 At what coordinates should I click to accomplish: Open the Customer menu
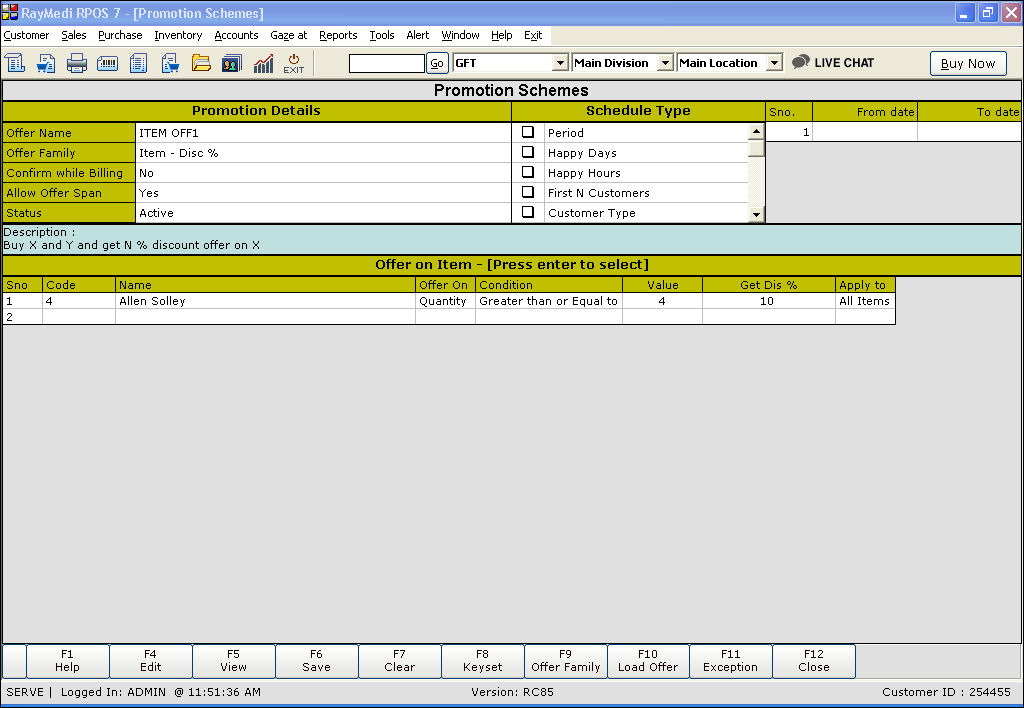[26, 35]
